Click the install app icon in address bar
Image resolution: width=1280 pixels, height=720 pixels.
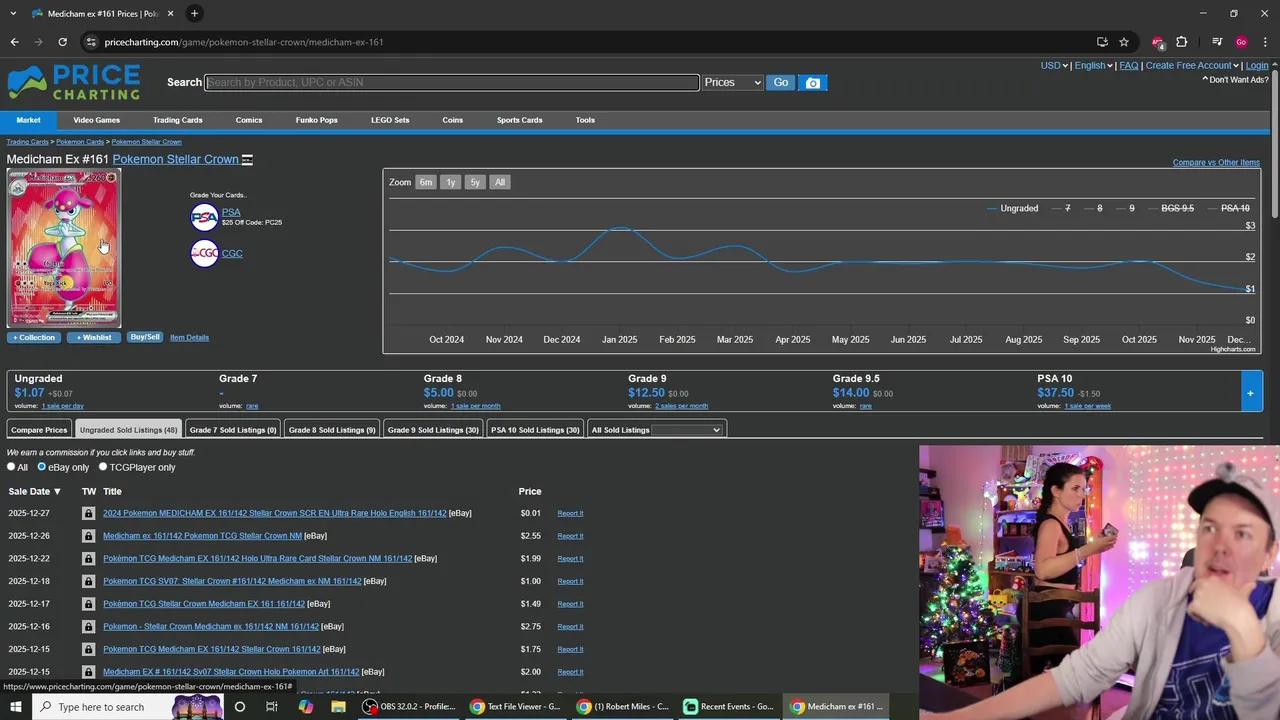(x=1102, y=42)
